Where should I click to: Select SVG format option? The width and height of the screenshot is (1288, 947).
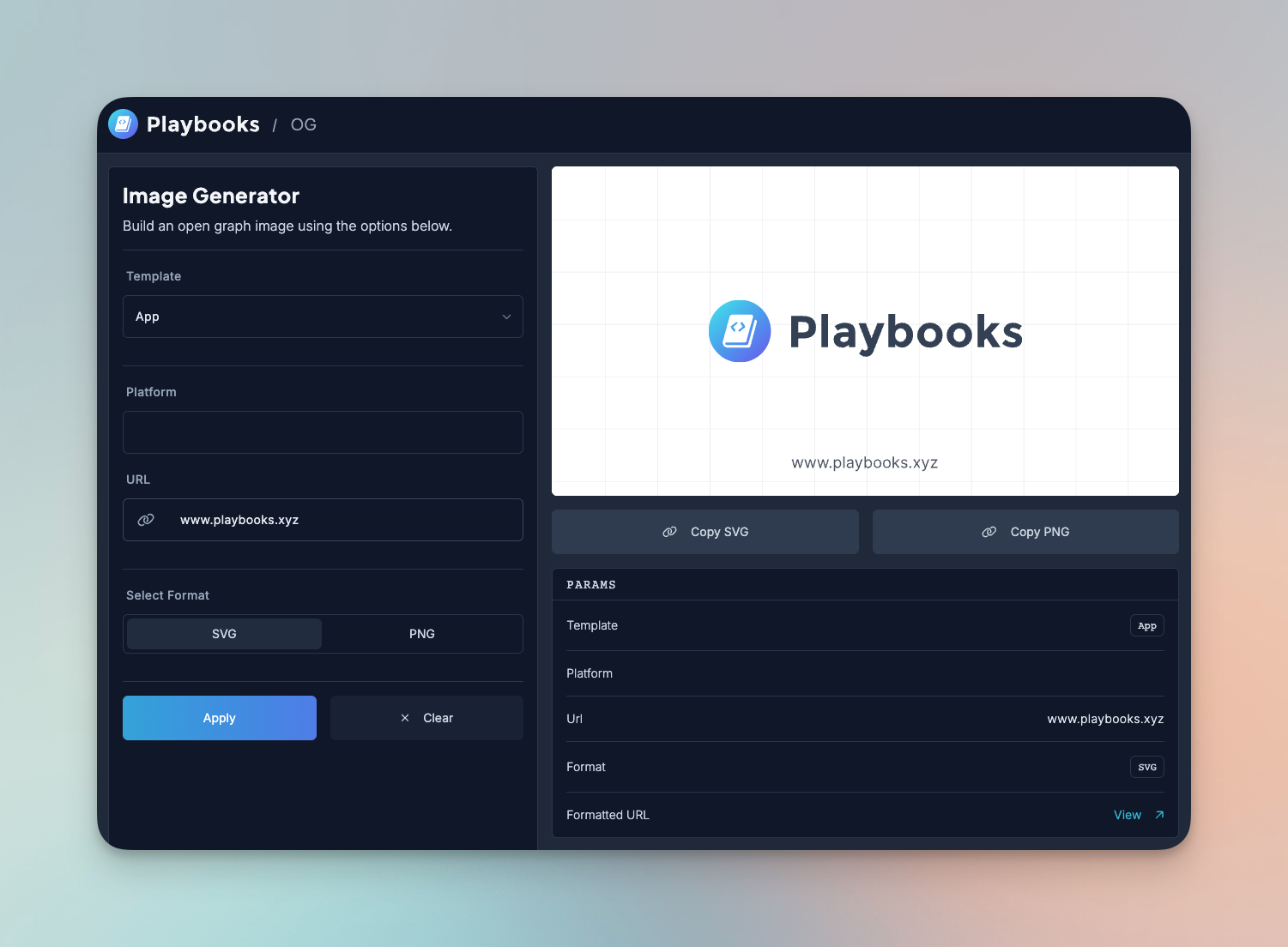point(224,634)
